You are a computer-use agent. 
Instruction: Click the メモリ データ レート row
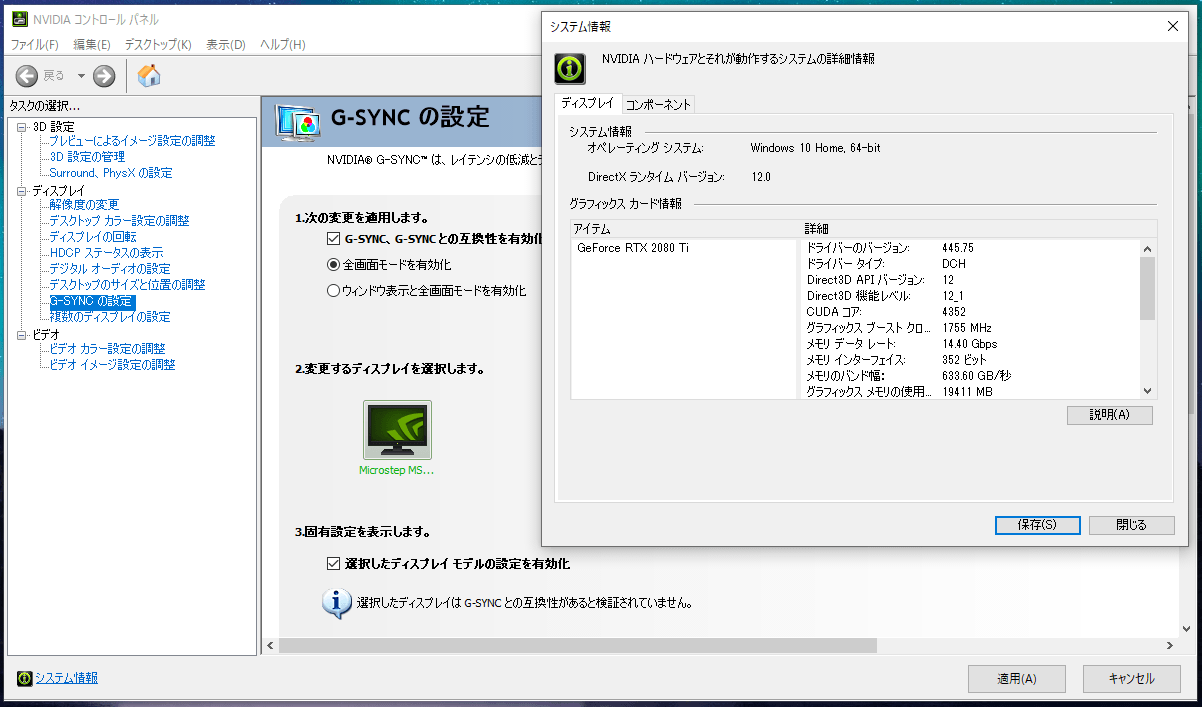point(972,344)
